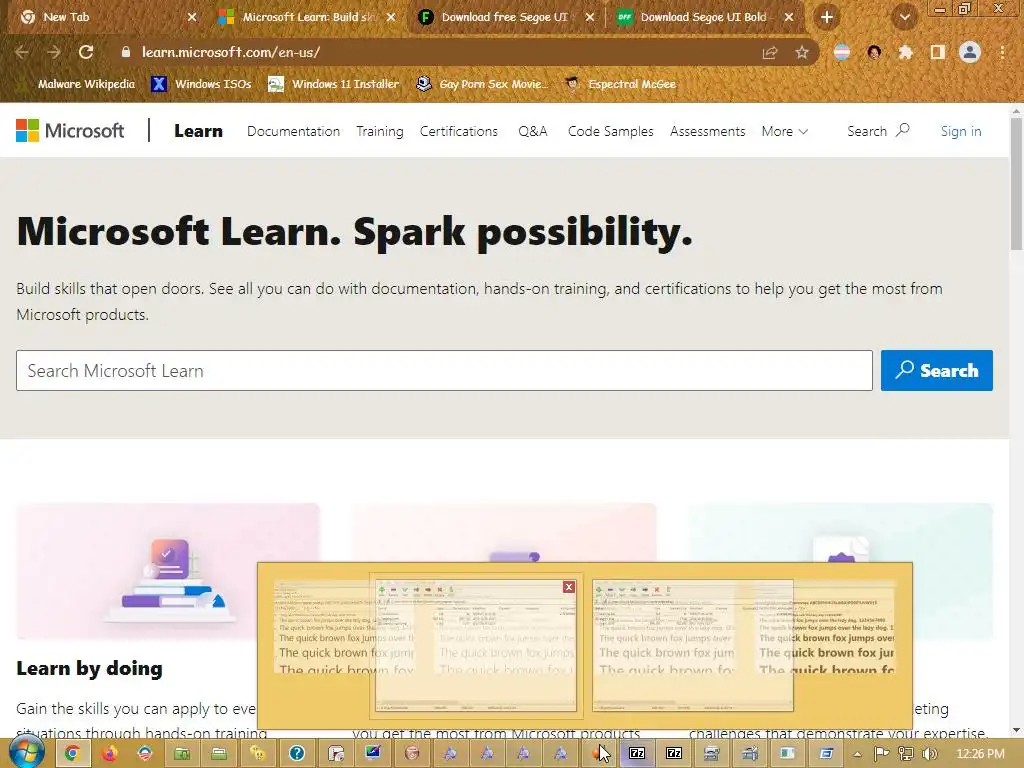Open the tab search dropdown chevron
The height and width of the screenshot is (768, 1024).
click(x=904, y=18)
